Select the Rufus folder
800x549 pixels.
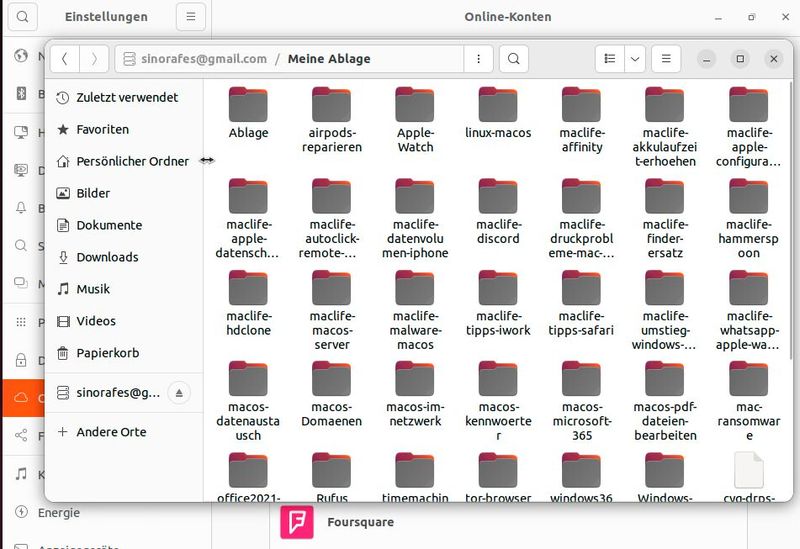click(x=332, y=477)
